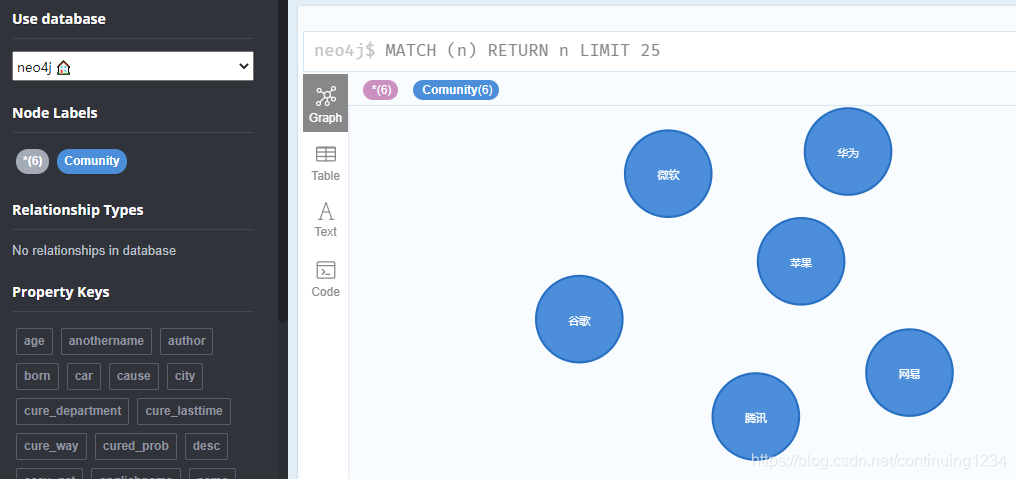Select the 谷歌 graph node

579,320
